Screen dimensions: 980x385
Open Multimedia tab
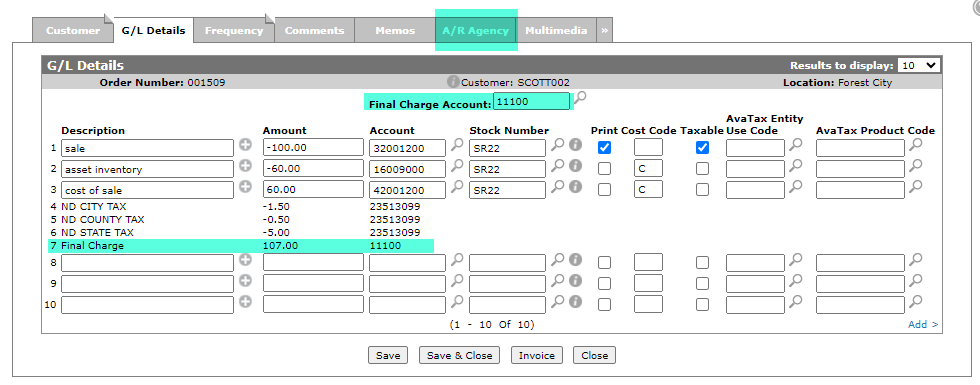pos(556,30)
